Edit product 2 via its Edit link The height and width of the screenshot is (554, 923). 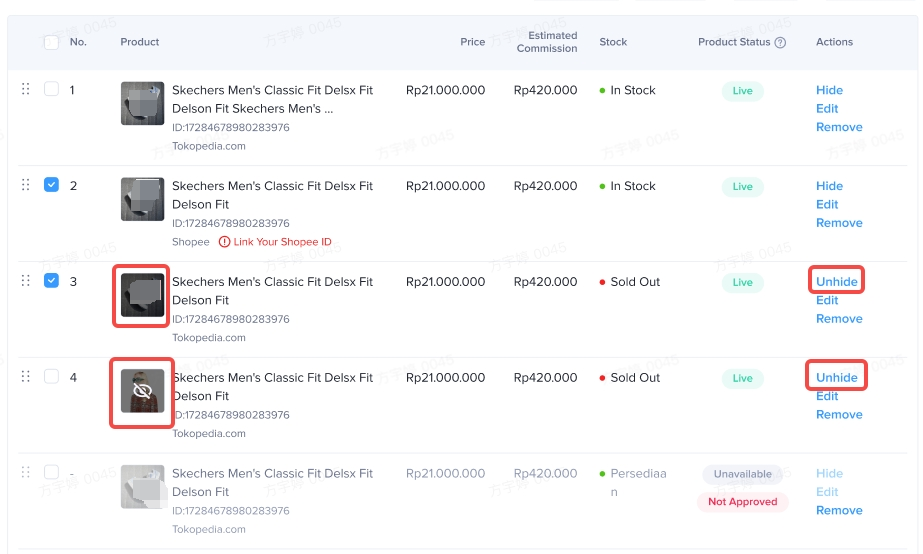(827, 204)
